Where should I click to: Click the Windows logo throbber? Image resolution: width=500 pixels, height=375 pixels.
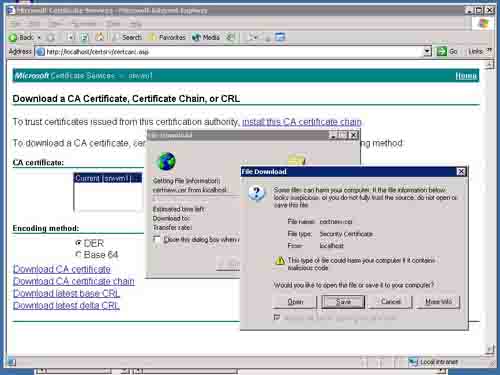pos(483,24)
